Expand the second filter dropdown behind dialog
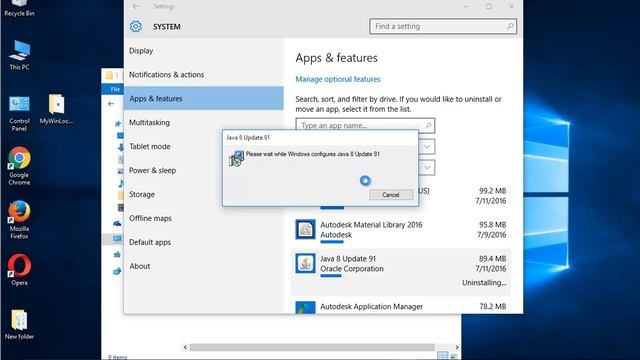640x360 pixels. 427,167
